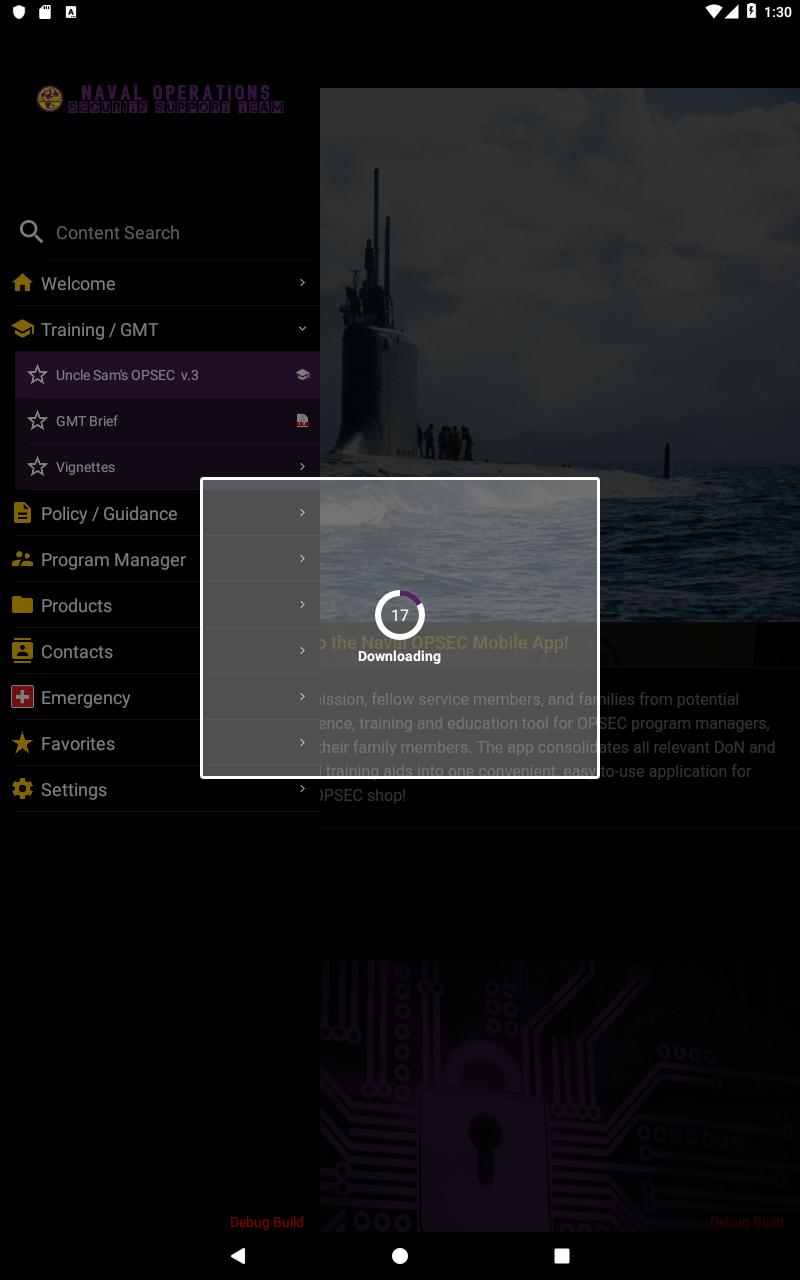This screenshot has width=800, height=1280.
Task: Favorite the Vignettes star
Action: (38, 467)
